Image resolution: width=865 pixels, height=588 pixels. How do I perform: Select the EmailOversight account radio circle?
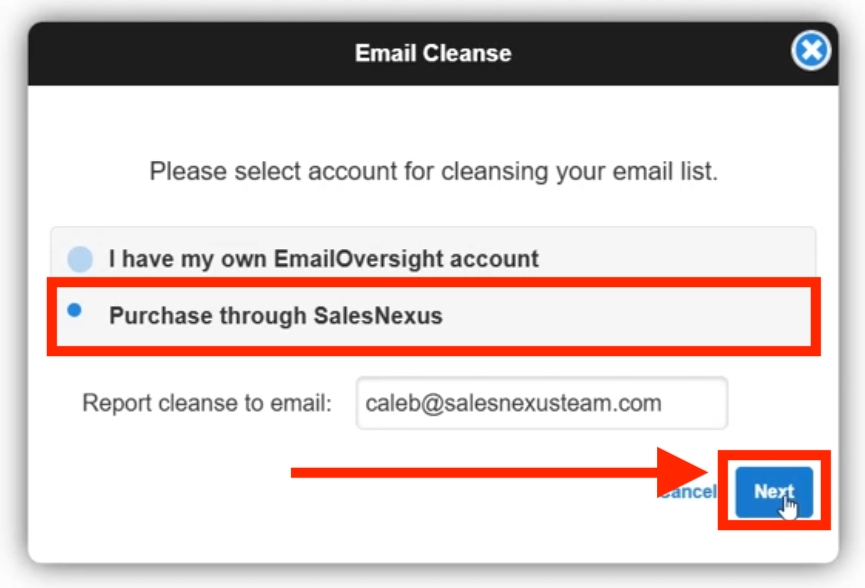80,259
